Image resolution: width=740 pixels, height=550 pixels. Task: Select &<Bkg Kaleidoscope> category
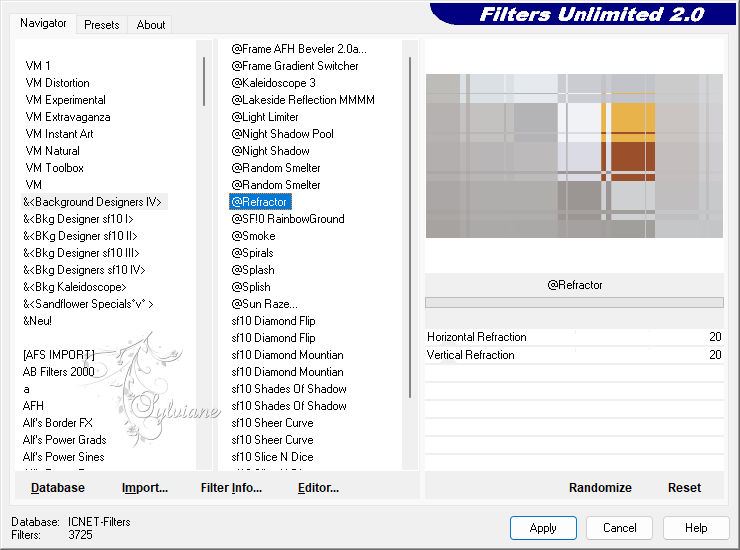[x=75, y=287]
